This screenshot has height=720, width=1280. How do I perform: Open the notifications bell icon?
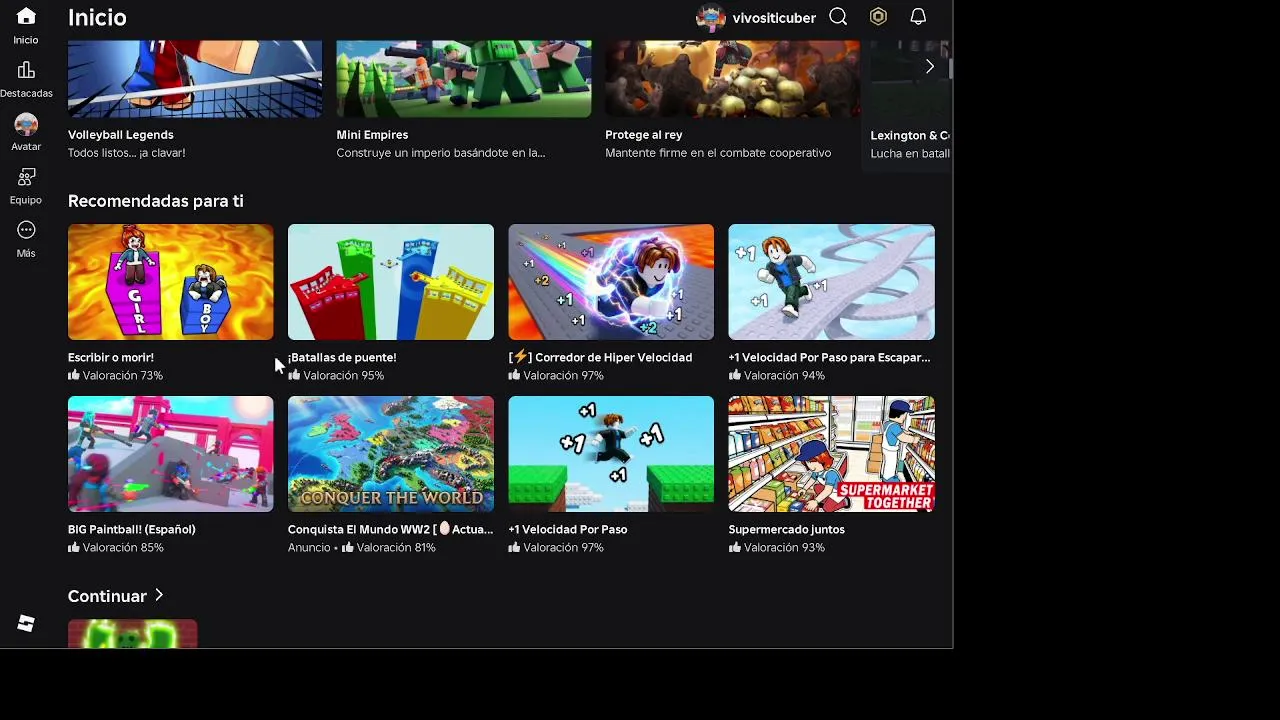[918, 17]
